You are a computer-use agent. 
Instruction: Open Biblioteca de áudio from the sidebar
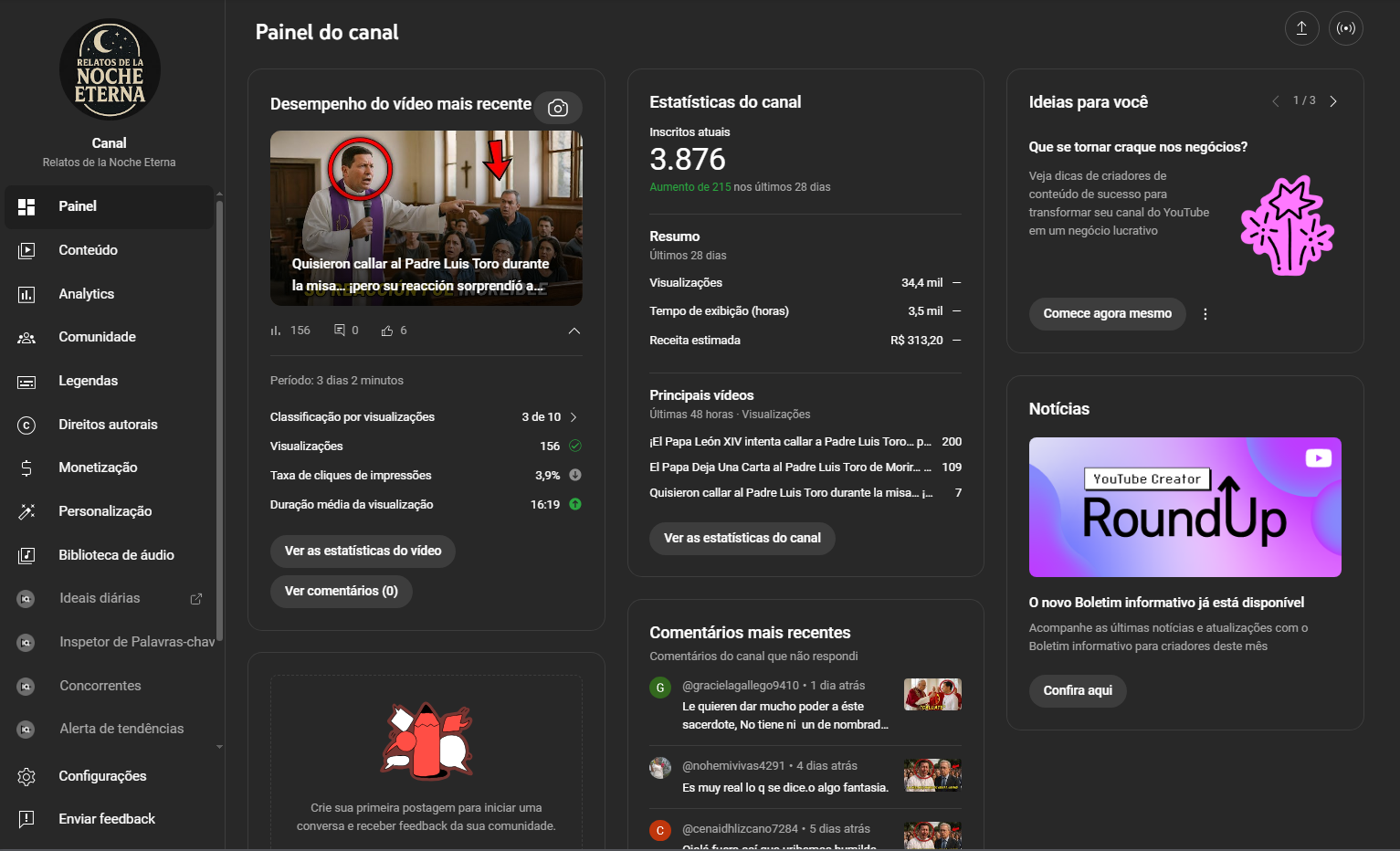pos(109,555)
